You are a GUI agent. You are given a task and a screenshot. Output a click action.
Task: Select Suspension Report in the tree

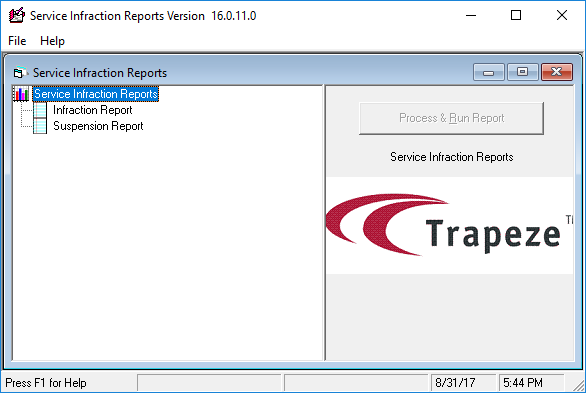(98, 126)
